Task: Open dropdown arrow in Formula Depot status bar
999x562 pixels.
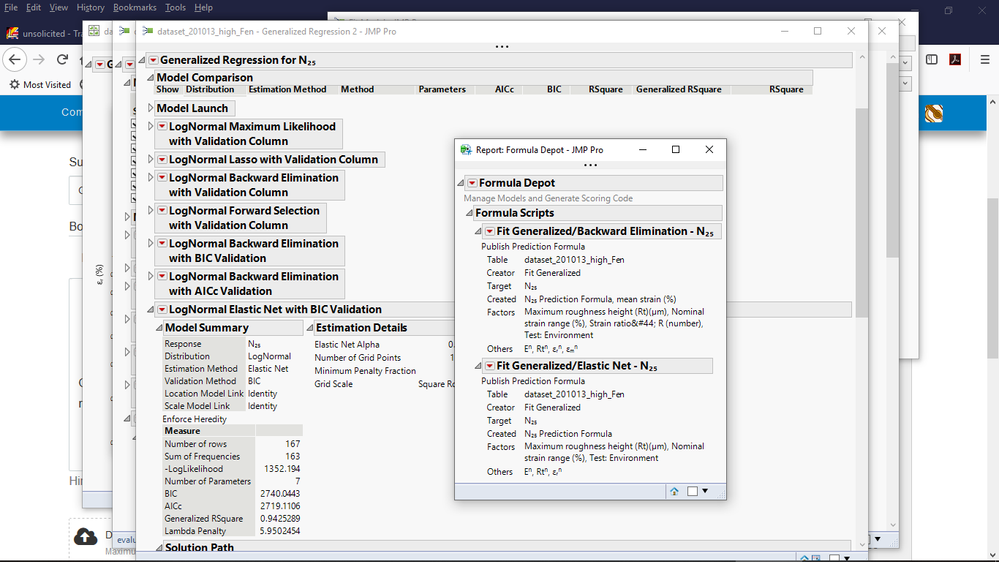Action: 705,491
